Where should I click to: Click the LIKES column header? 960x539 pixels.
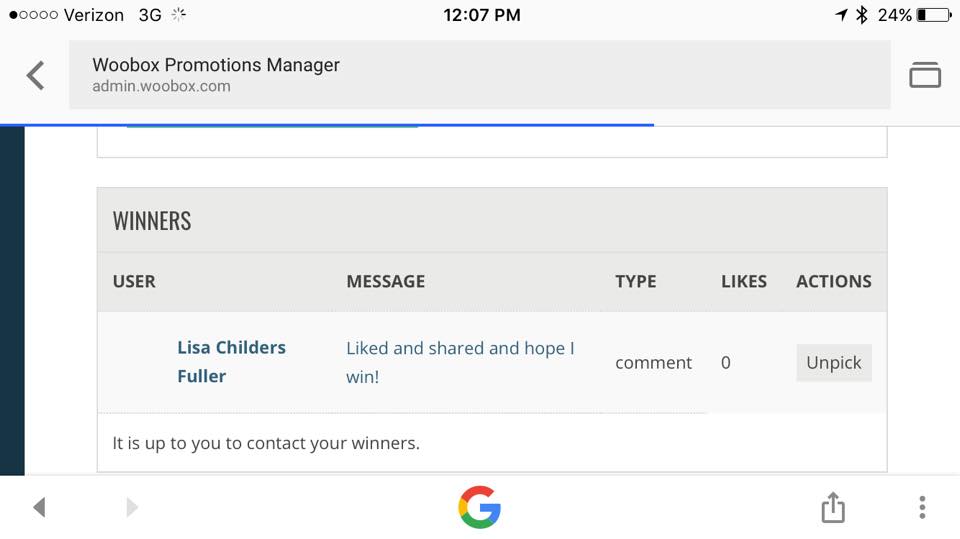[x=744, y=281]
